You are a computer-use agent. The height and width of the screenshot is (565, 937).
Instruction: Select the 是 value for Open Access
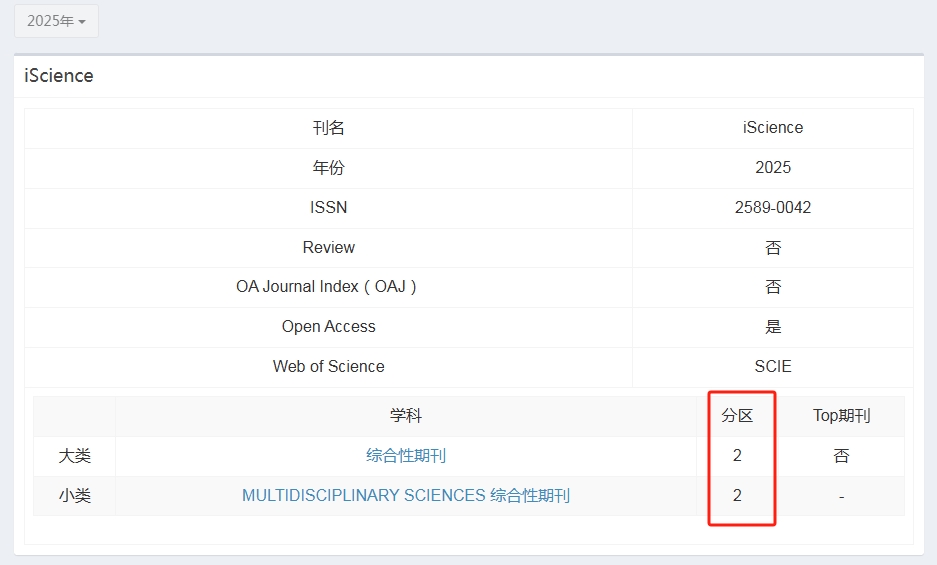click(773, 327)
